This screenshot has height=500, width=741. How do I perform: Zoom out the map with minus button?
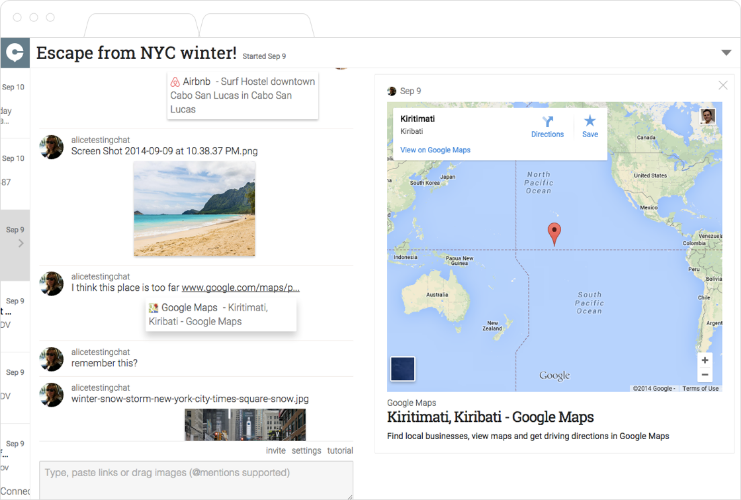coord(705,375)
